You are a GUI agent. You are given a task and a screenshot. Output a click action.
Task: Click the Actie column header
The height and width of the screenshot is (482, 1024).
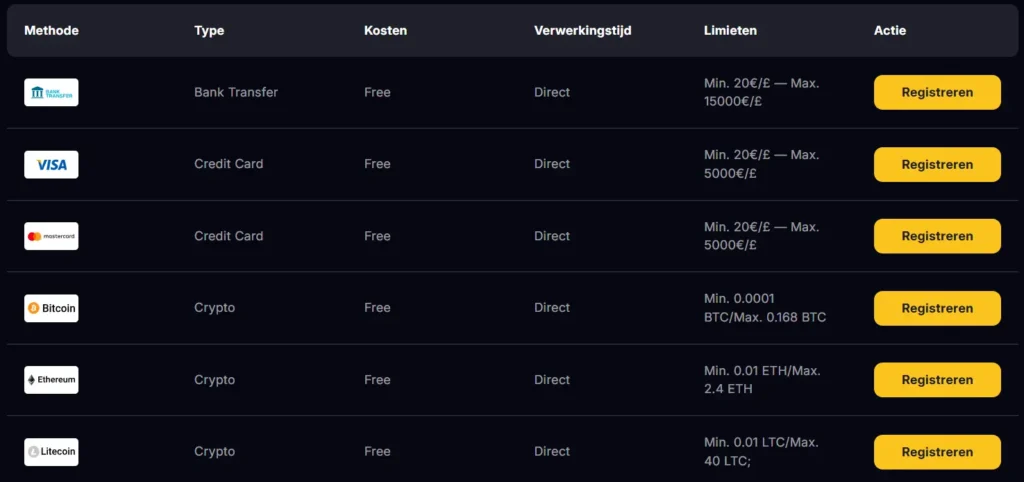(889, 31)
